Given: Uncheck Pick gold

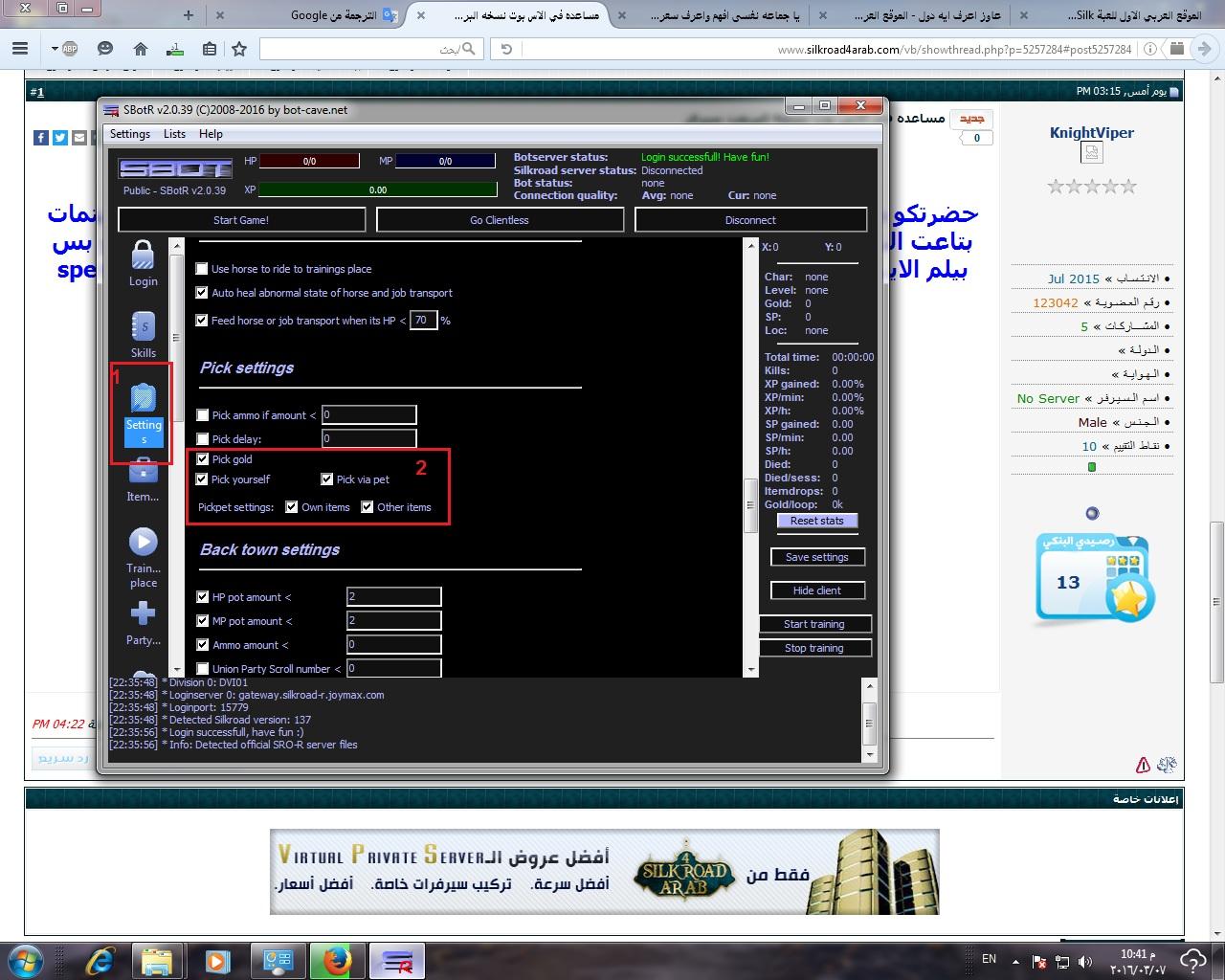Looking at the screenshot, I should click(202, 459).
